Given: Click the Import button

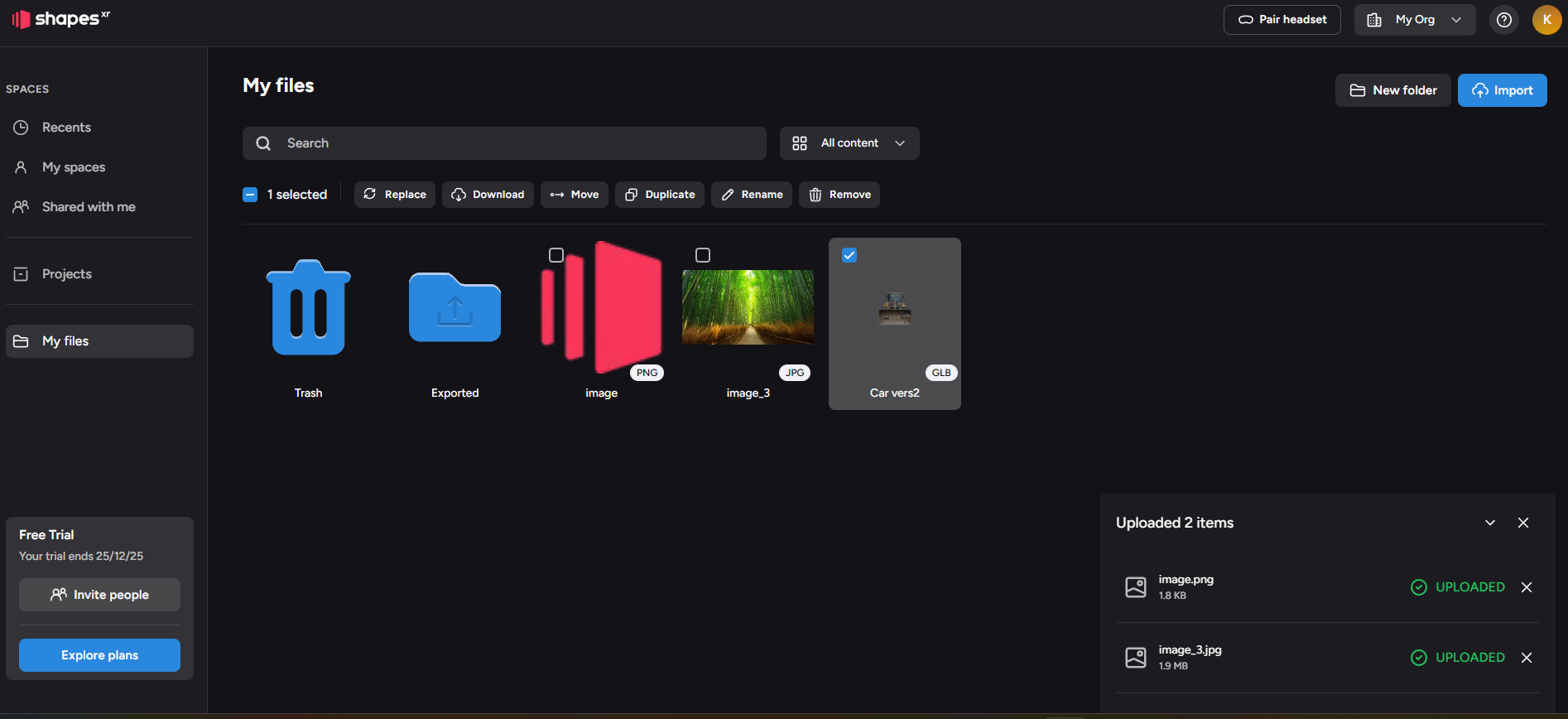Looking at the screenshot, I should click(1502, 90).
